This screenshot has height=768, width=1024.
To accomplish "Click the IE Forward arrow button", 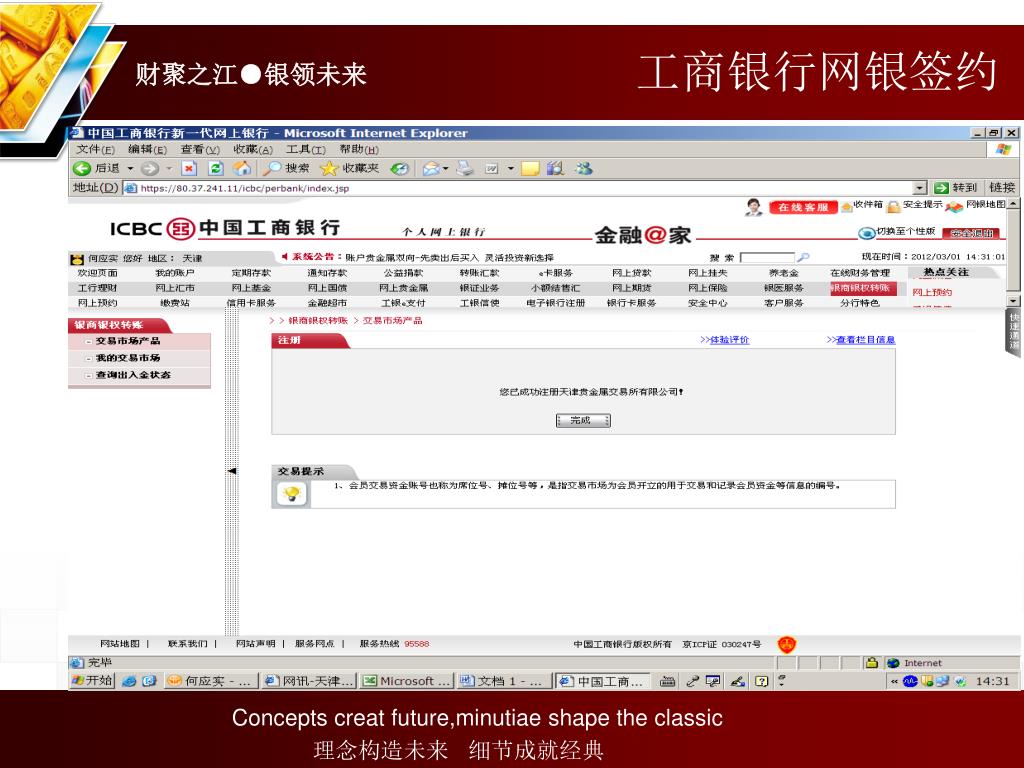I will [150, 168].
